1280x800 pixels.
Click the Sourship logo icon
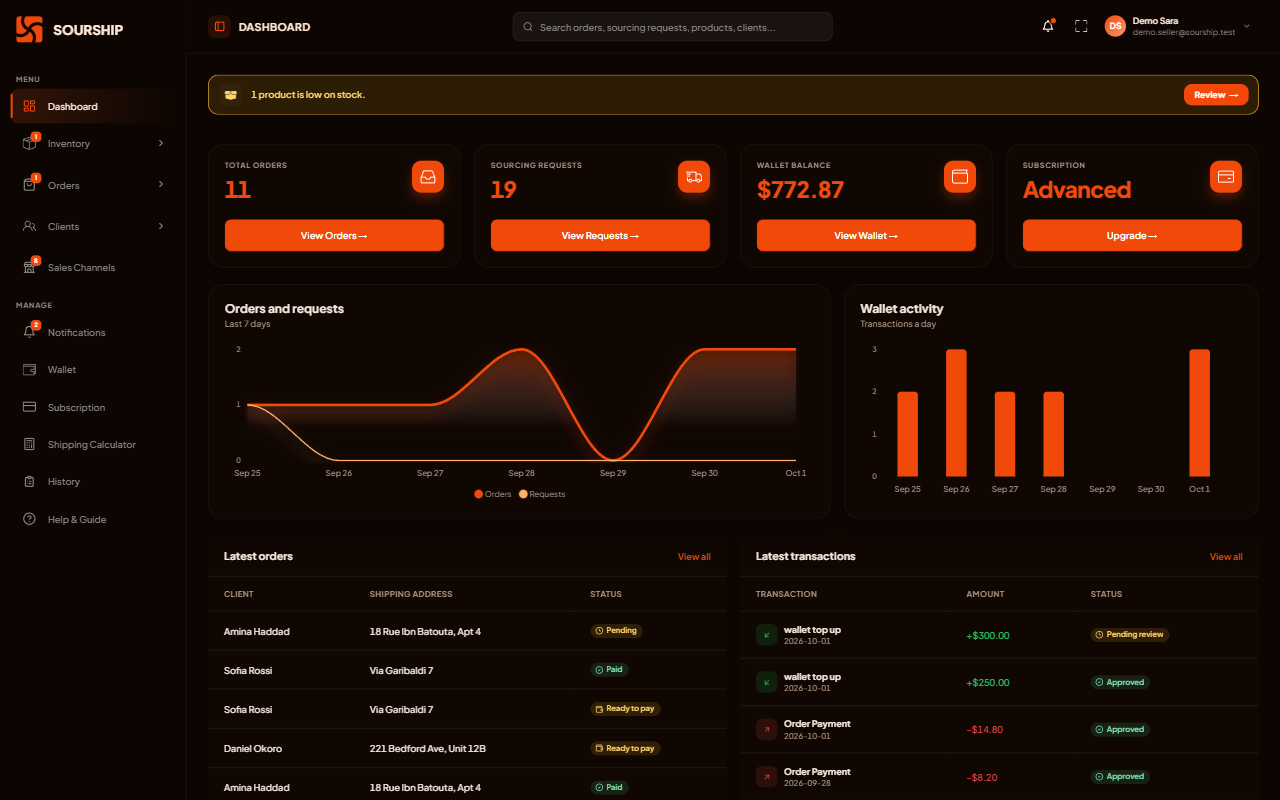[29, 29]
